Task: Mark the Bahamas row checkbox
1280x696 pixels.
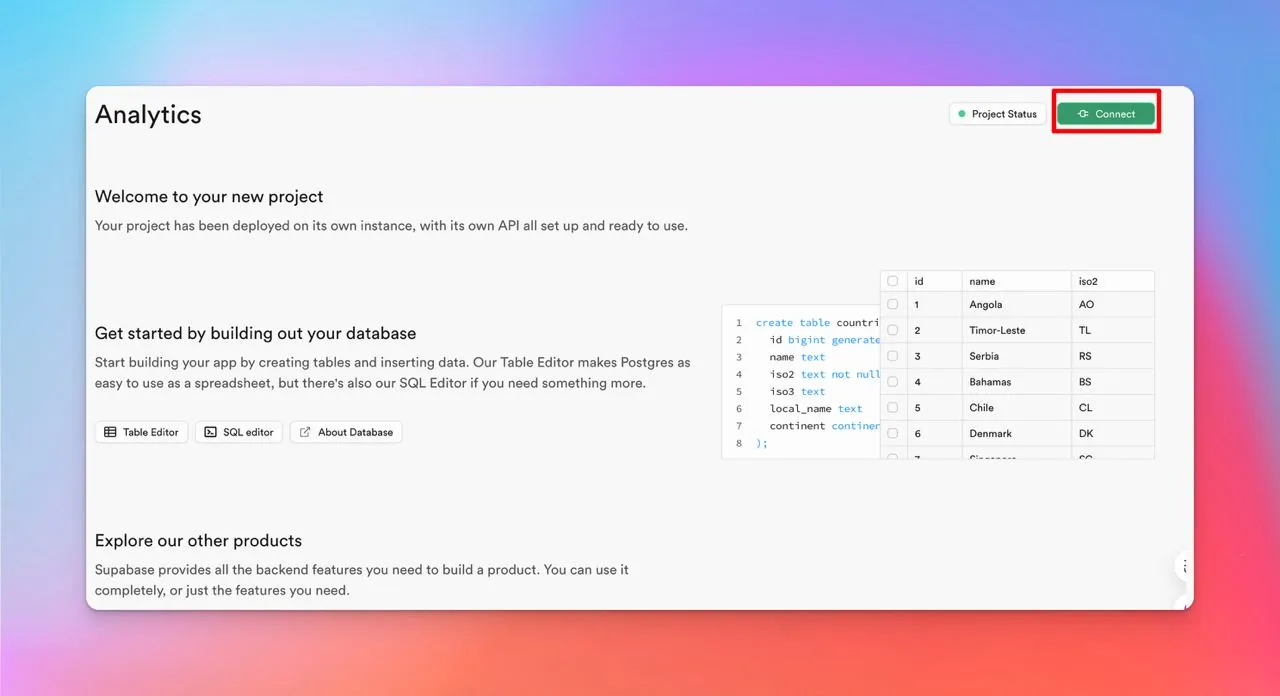Action: pos(893,382)
